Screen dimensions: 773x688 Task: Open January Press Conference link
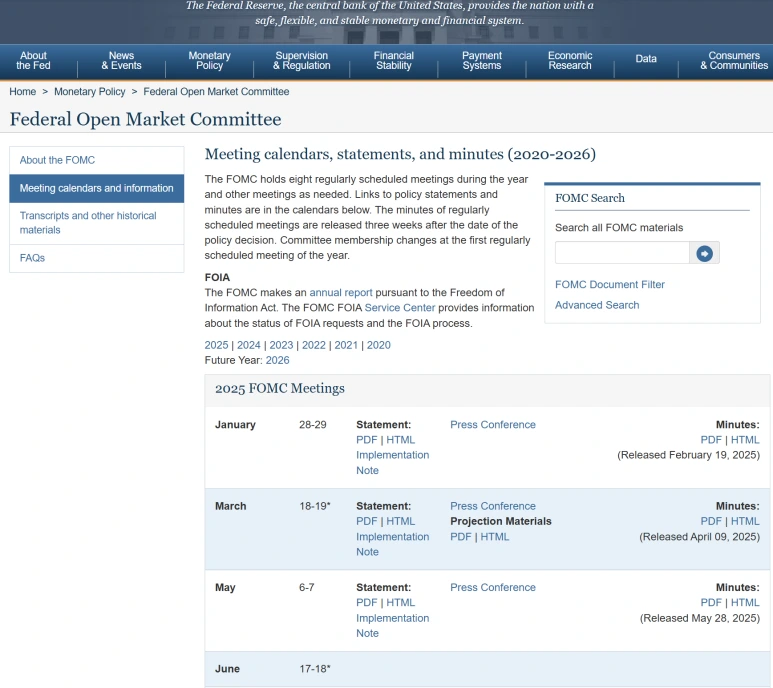492,424
